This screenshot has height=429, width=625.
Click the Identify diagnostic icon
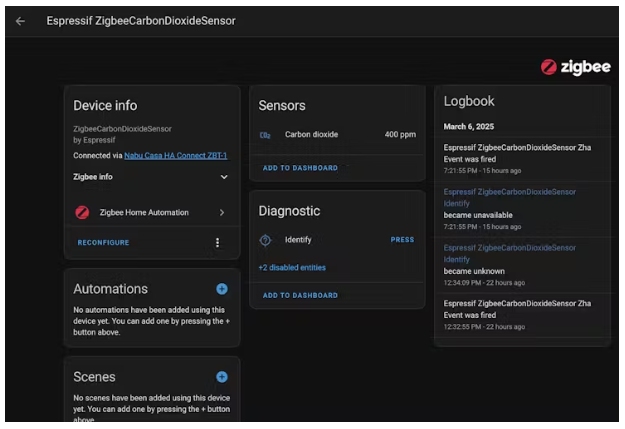tap(265, 240)
